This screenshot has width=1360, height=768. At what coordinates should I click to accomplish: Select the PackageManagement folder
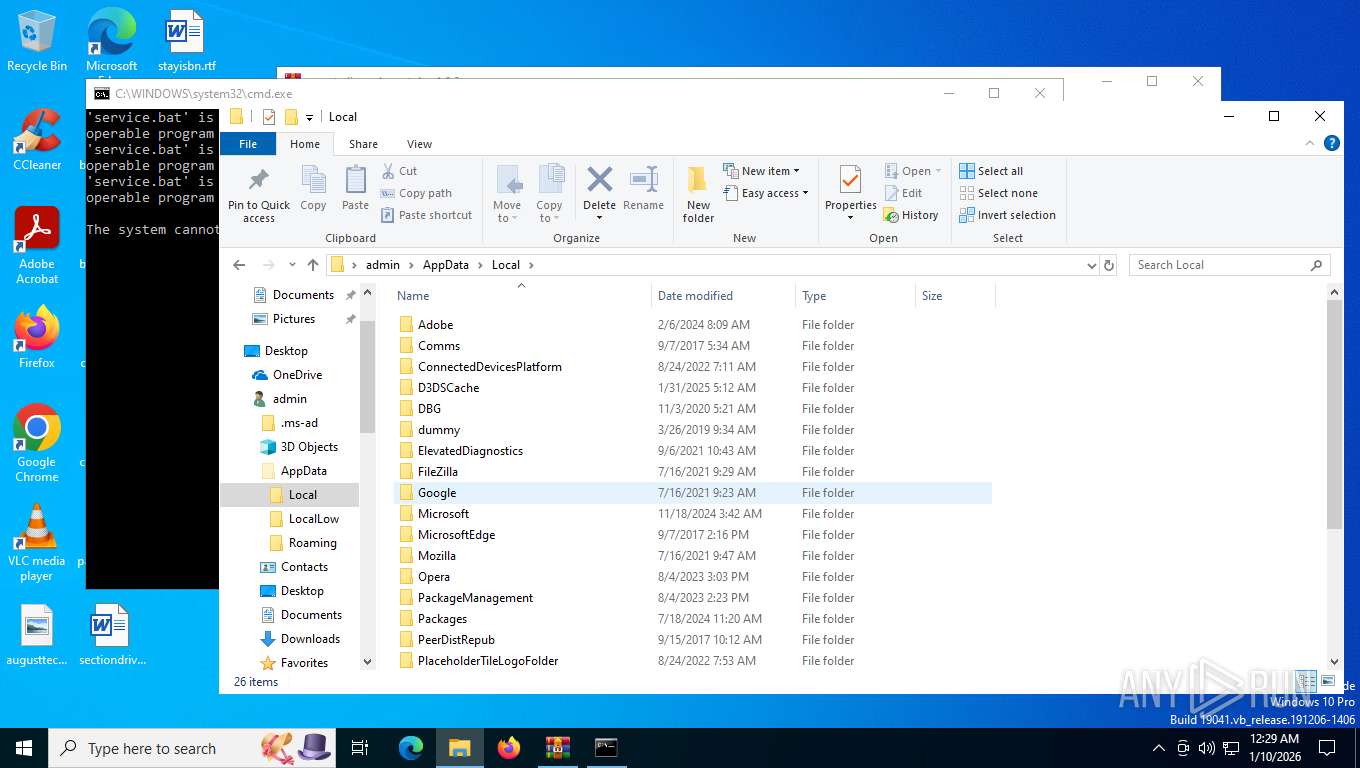point(692,598)
